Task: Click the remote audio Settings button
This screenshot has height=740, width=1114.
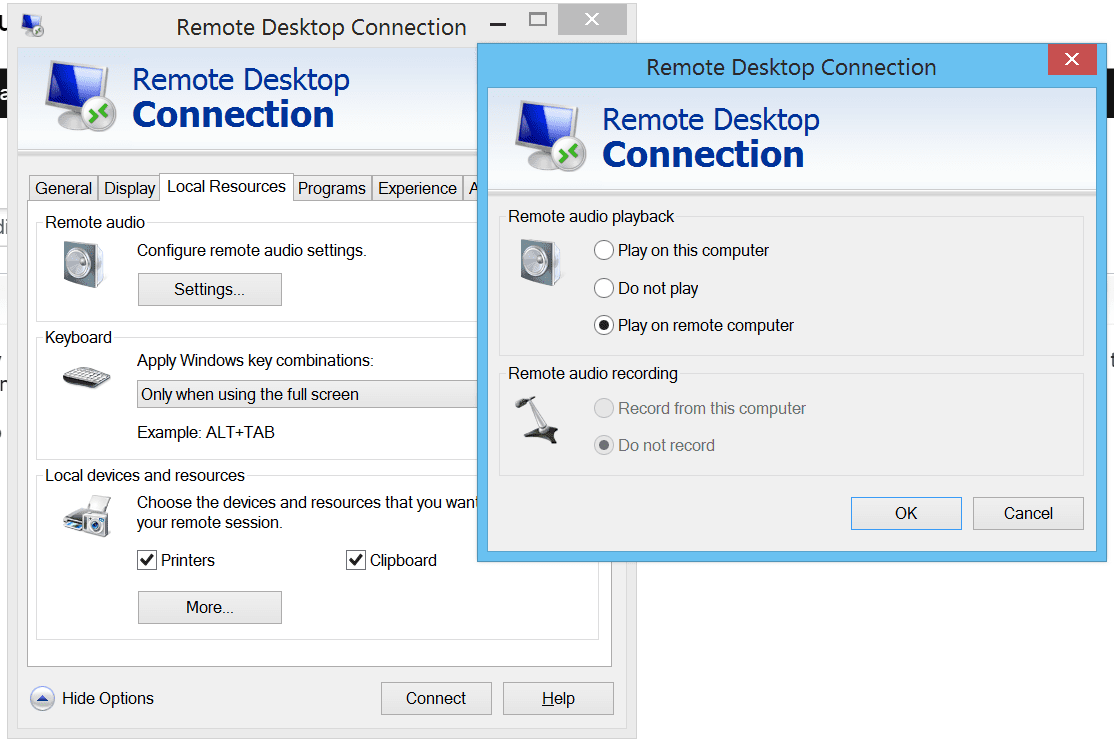Action: pos(210,290)
